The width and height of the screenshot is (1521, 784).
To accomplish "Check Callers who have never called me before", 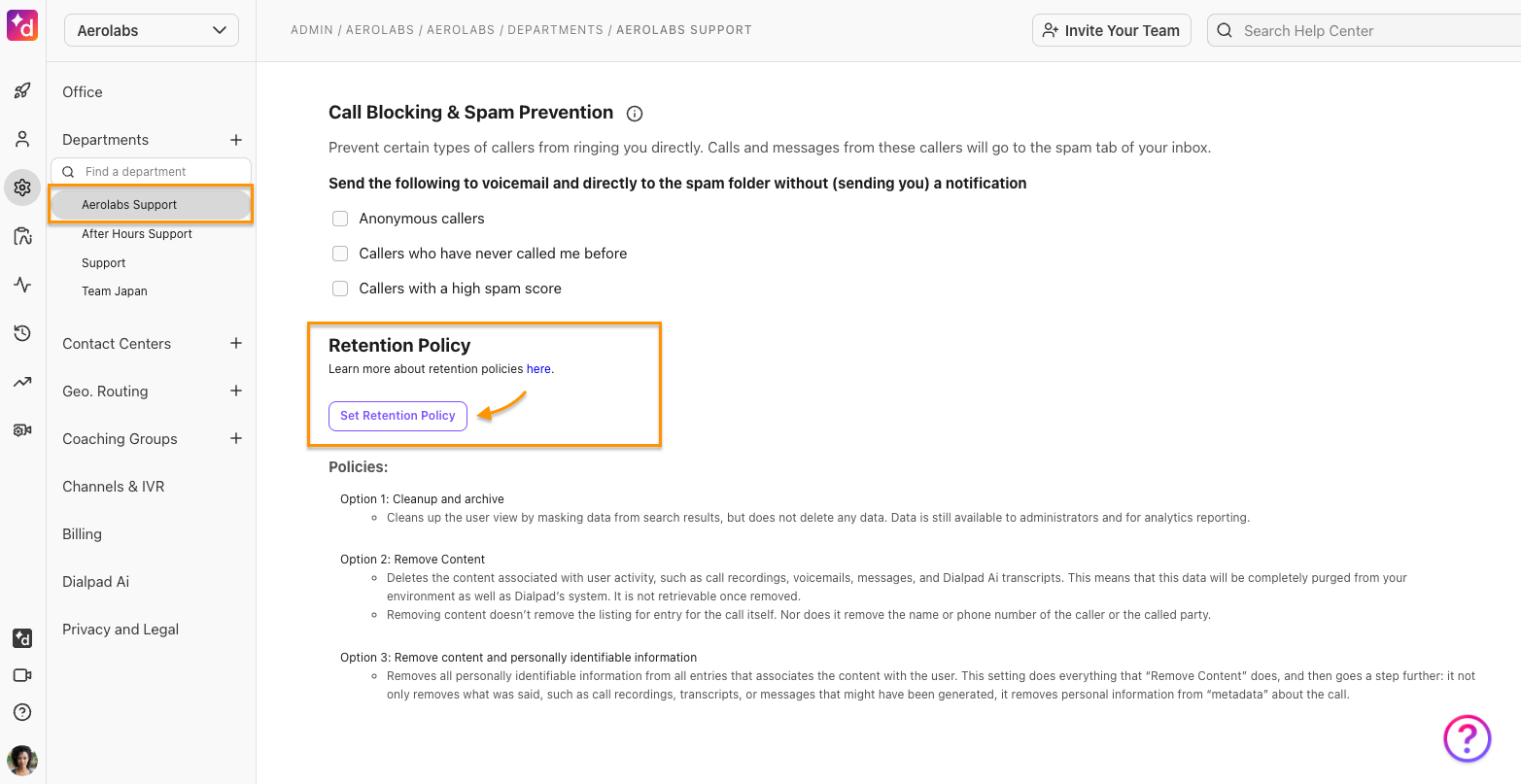I will [340, 254].
